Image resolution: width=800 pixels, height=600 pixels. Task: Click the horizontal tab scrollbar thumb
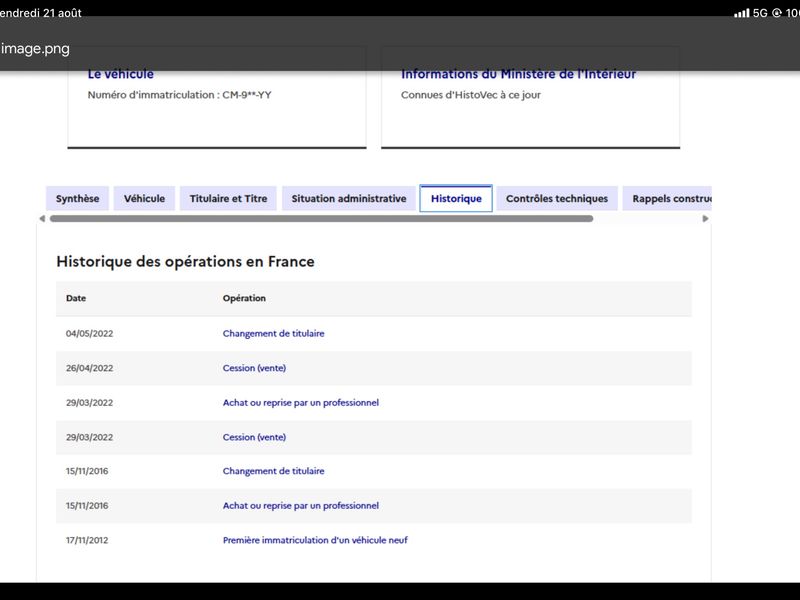point(321,219)
